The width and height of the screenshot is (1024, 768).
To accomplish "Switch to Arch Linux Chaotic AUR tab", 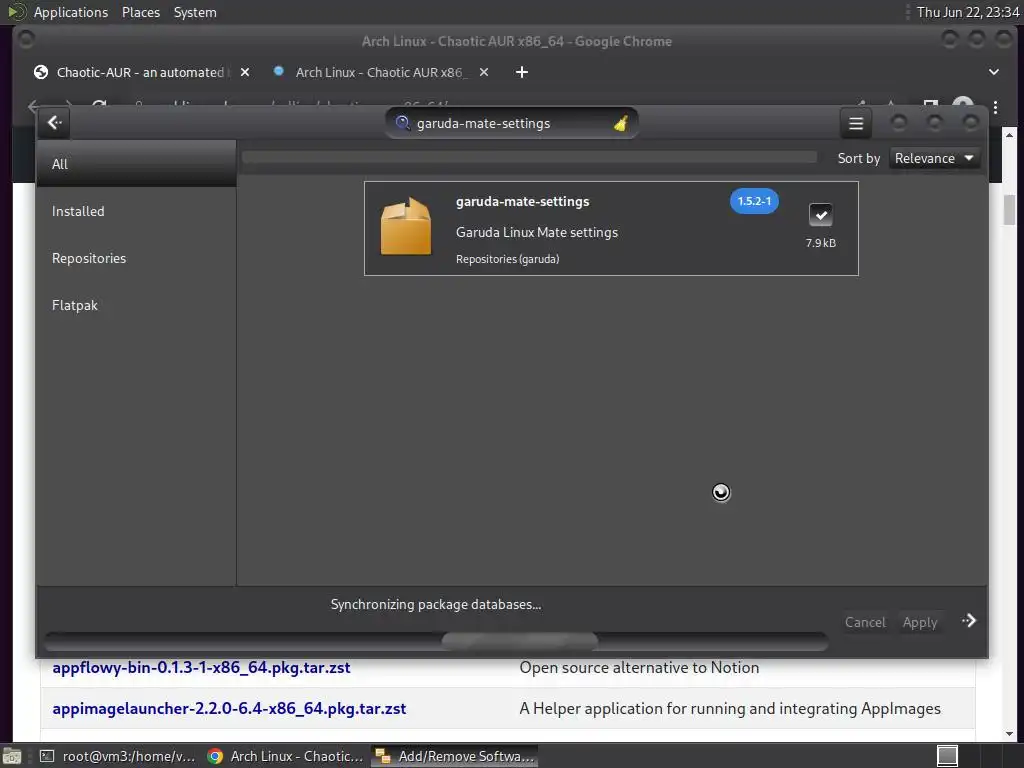I will (379, 72).
